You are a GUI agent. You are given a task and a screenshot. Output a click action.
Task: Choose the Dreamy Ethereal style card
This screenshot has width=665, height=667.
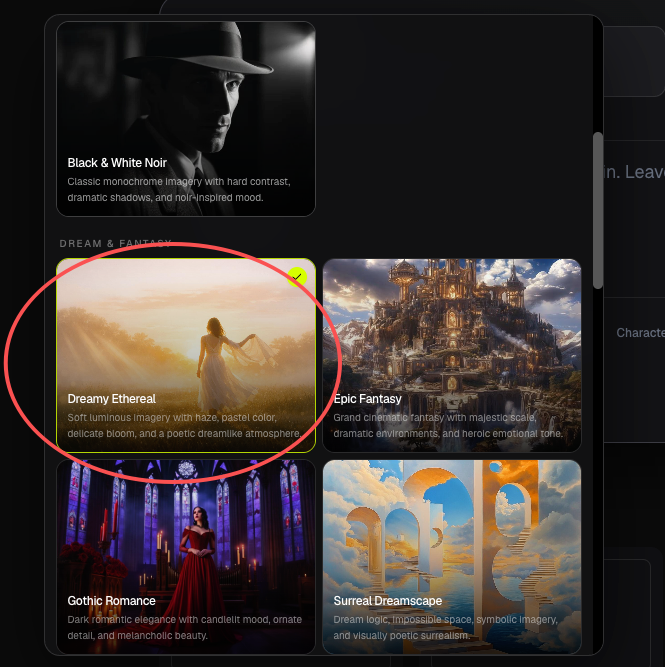tap(186, 355)
